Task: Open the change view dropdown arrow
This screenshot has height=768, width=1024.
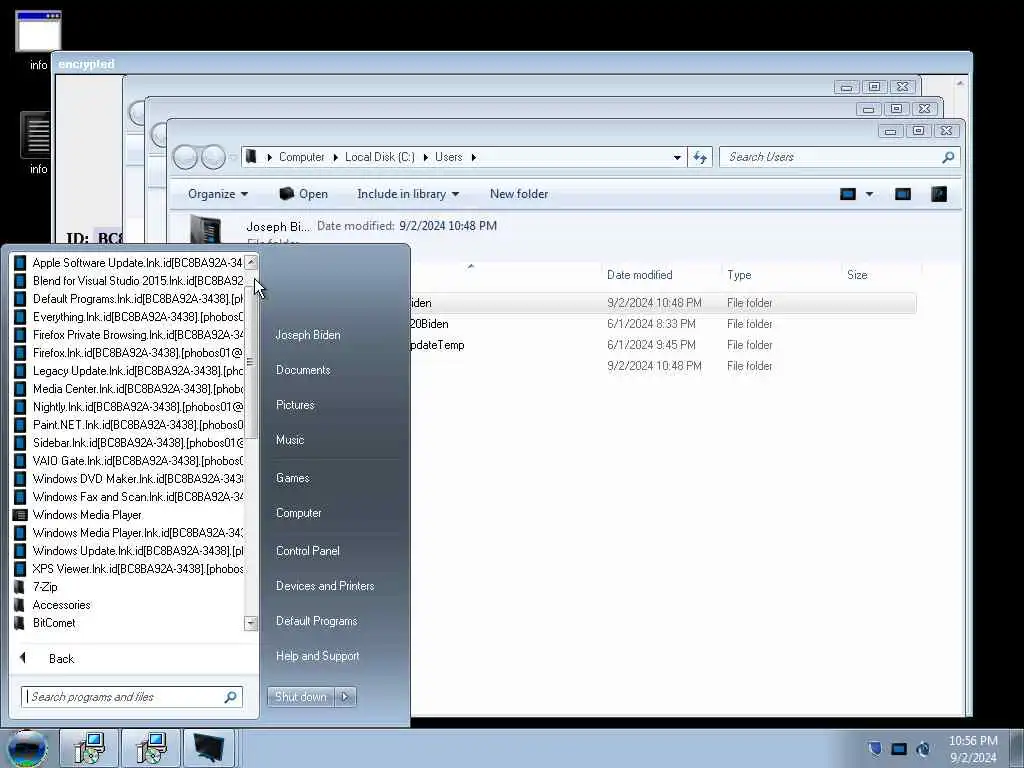Action: pyautogui.click(x=869, y=194)
